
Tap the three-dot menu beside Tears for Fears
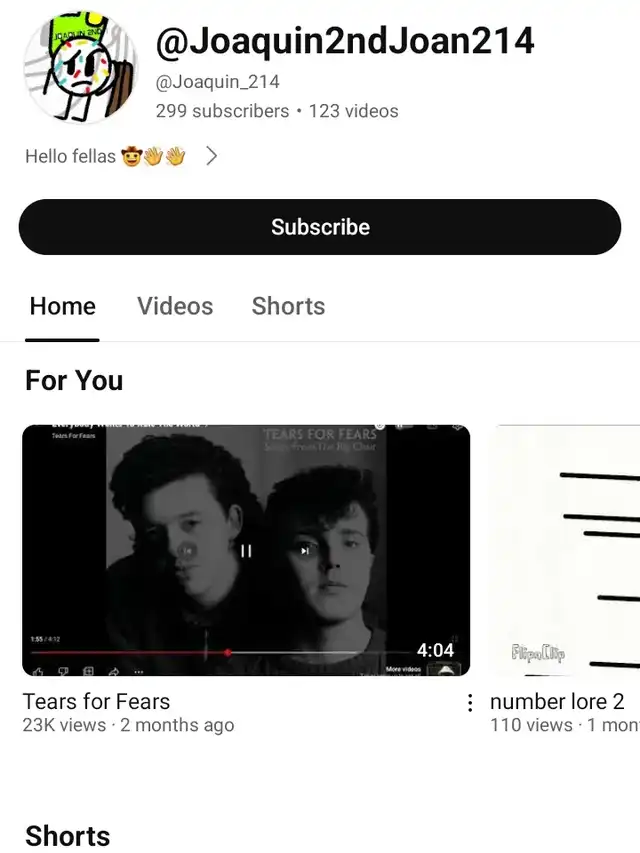point(470,703)
